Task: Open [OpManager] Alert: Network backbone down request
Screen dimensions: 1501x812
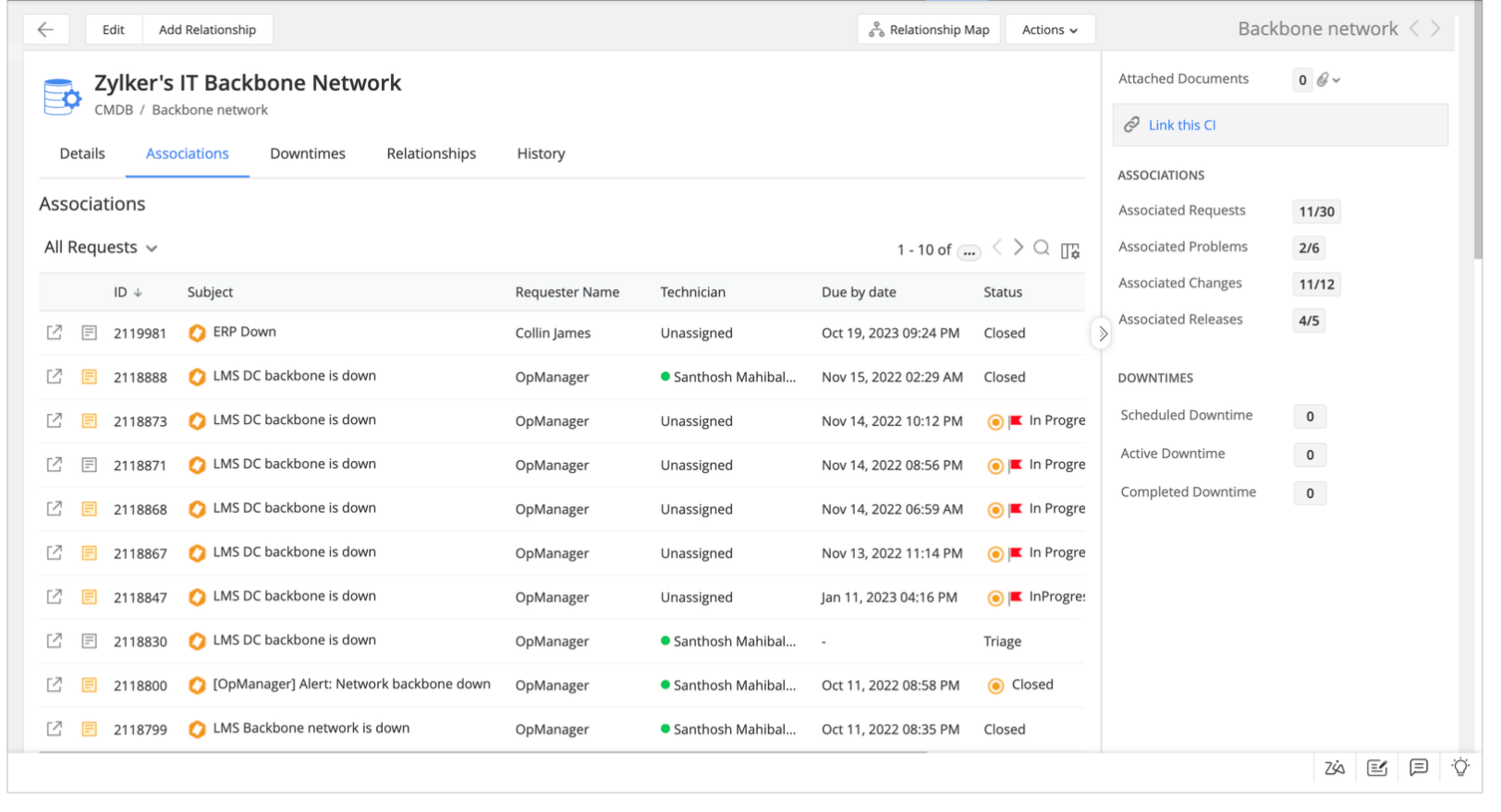Action: [351, 684]
